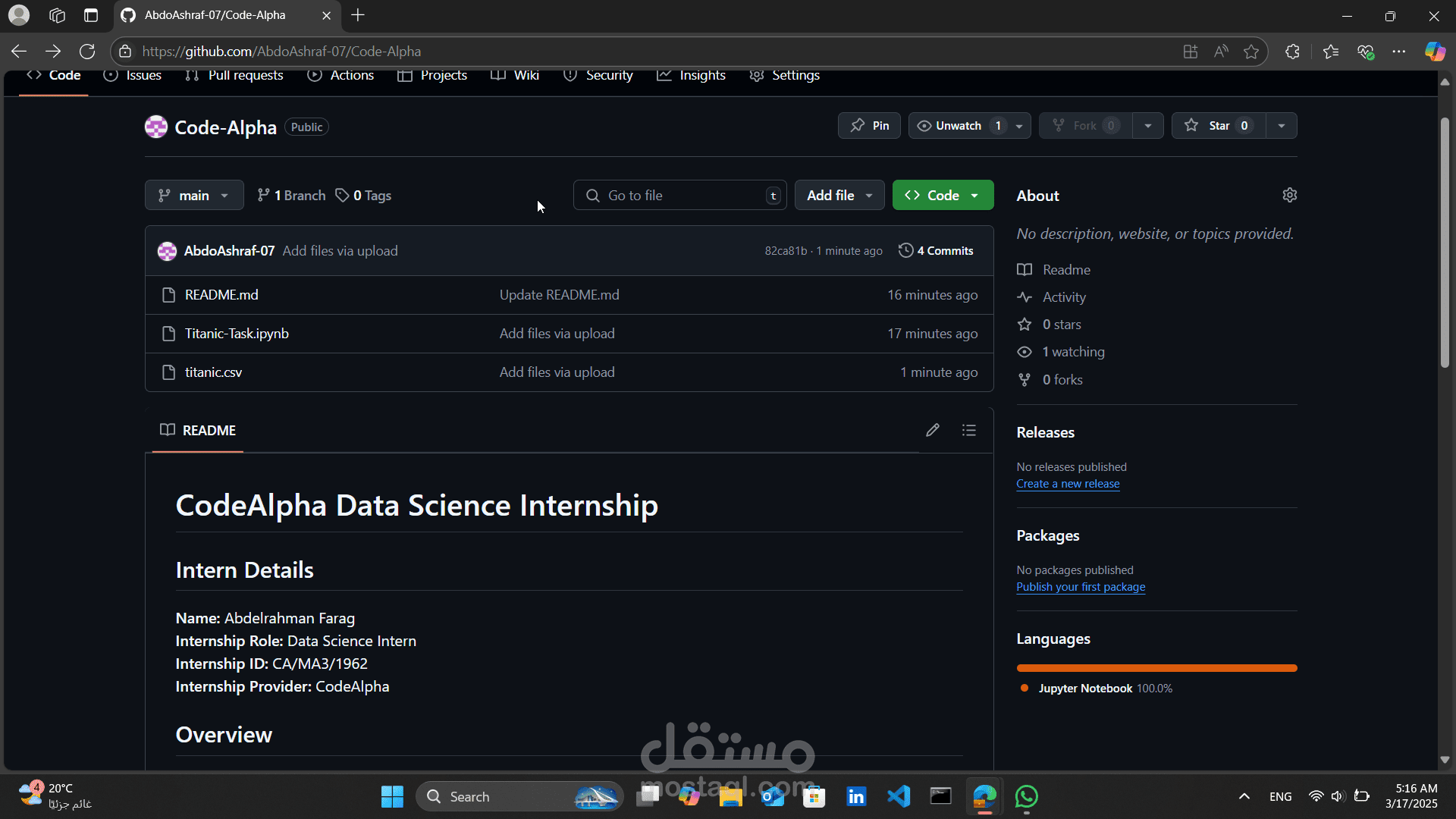View the 0 Tags link
Screen dimensions: 1456x819
tap(364, 195)
